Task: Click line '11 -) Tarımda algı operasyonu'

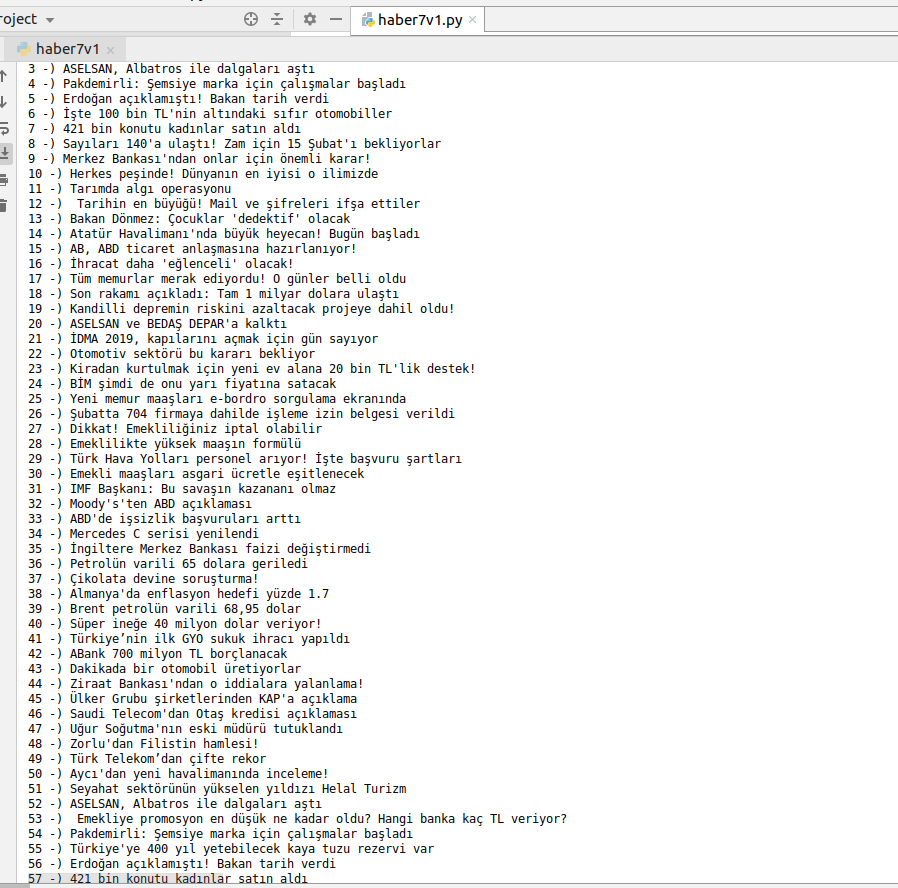Action: (129, 188)
